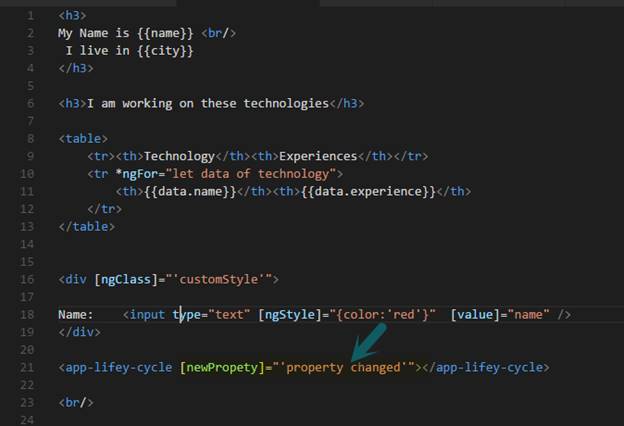
Task: Click the closing div tag on line 19
Action: pyautogui.click(x=80, y=332)
